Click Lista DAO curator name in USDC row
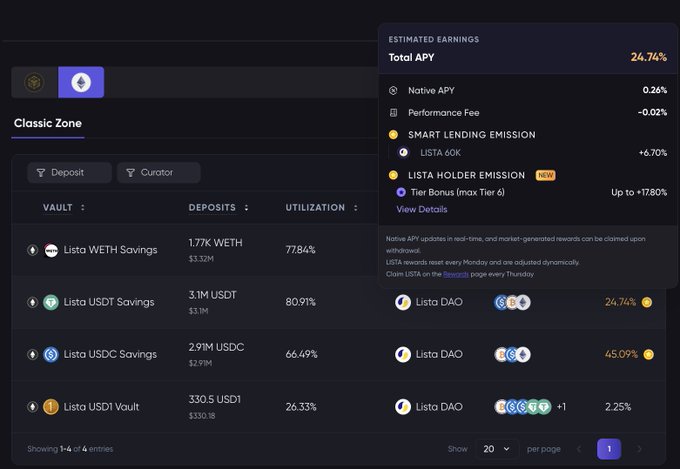This screenshot has width=680, height=469. tap(439, 354)
